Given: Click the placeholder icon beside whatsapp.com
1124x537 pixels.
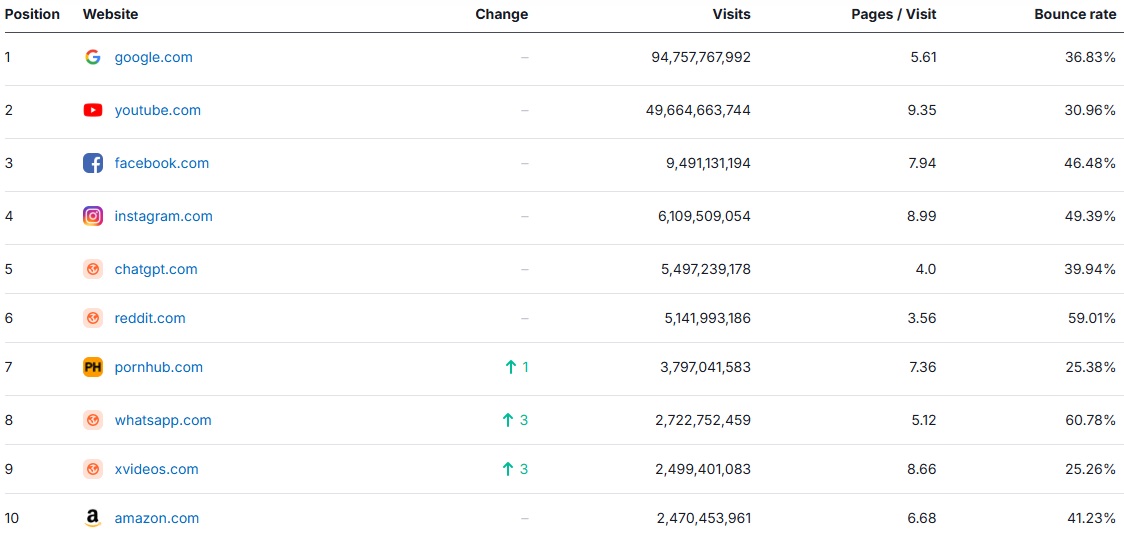Looking at the screenshot, I should [93, 420].
